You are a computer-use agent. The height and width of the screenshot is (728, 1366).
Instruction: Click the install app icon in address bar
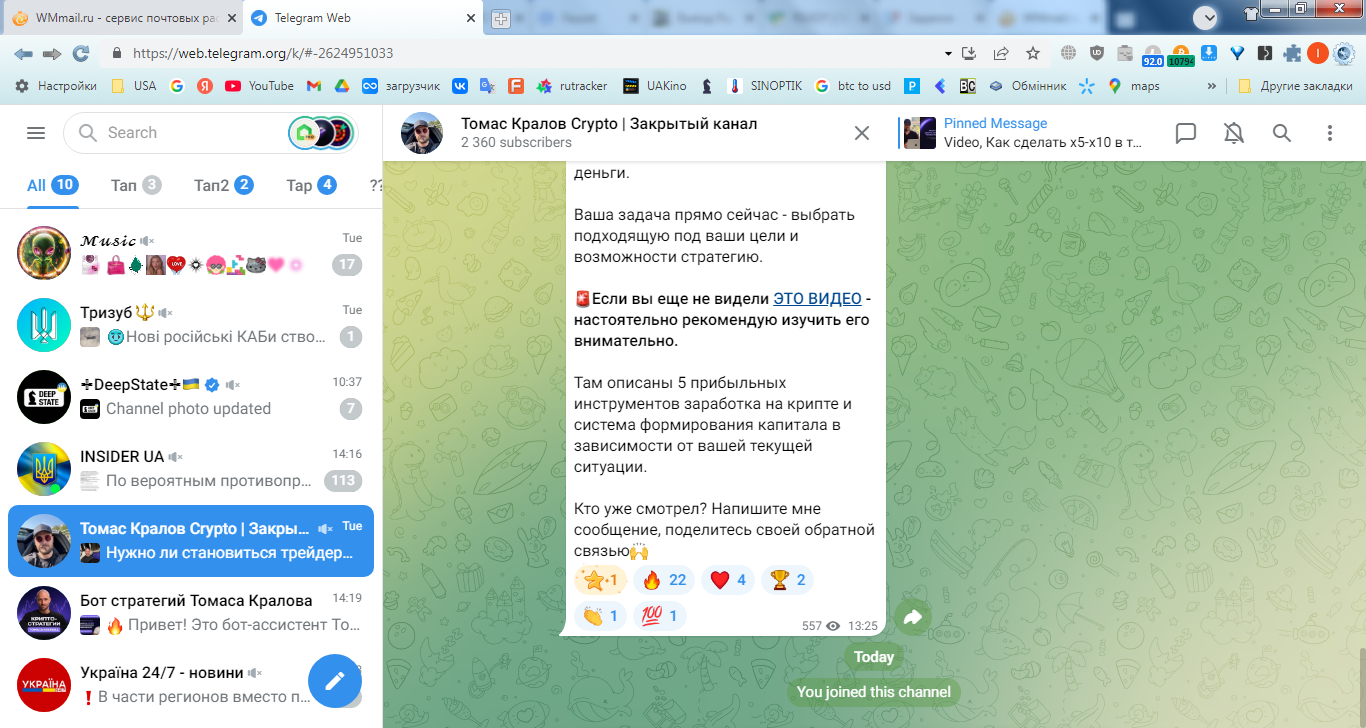coord(968,53)
